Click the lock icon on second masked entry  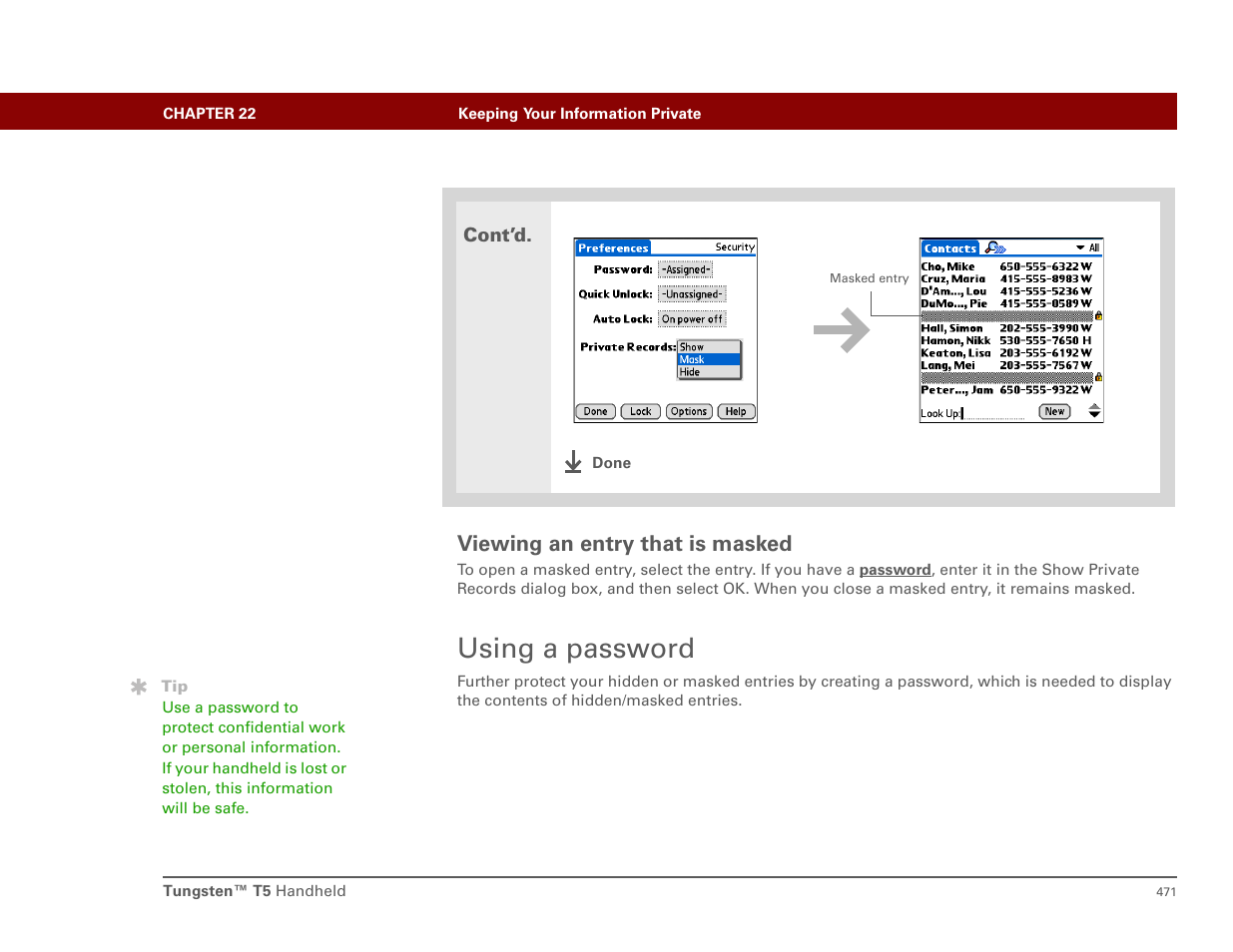pos(1098,378)
